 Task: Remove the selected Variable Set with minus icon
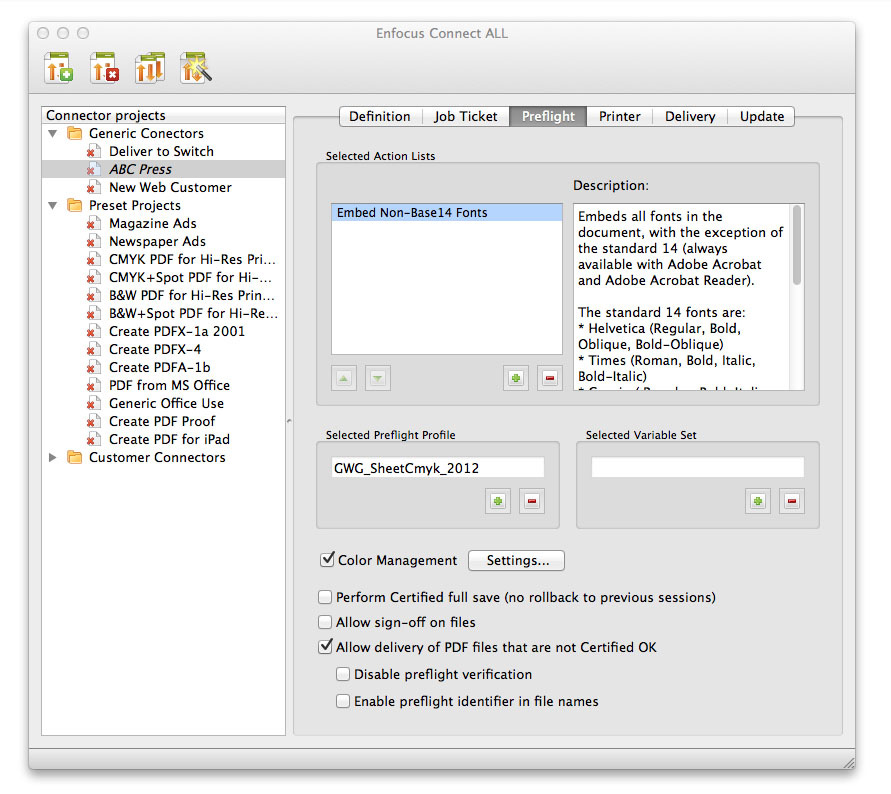(x=792, y=501)
